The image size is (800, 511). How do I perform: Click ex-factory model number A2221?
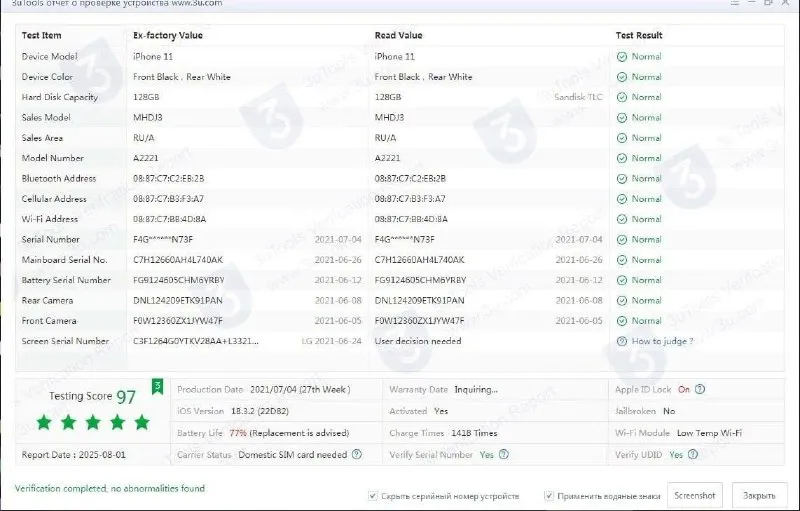click(146, 158)
